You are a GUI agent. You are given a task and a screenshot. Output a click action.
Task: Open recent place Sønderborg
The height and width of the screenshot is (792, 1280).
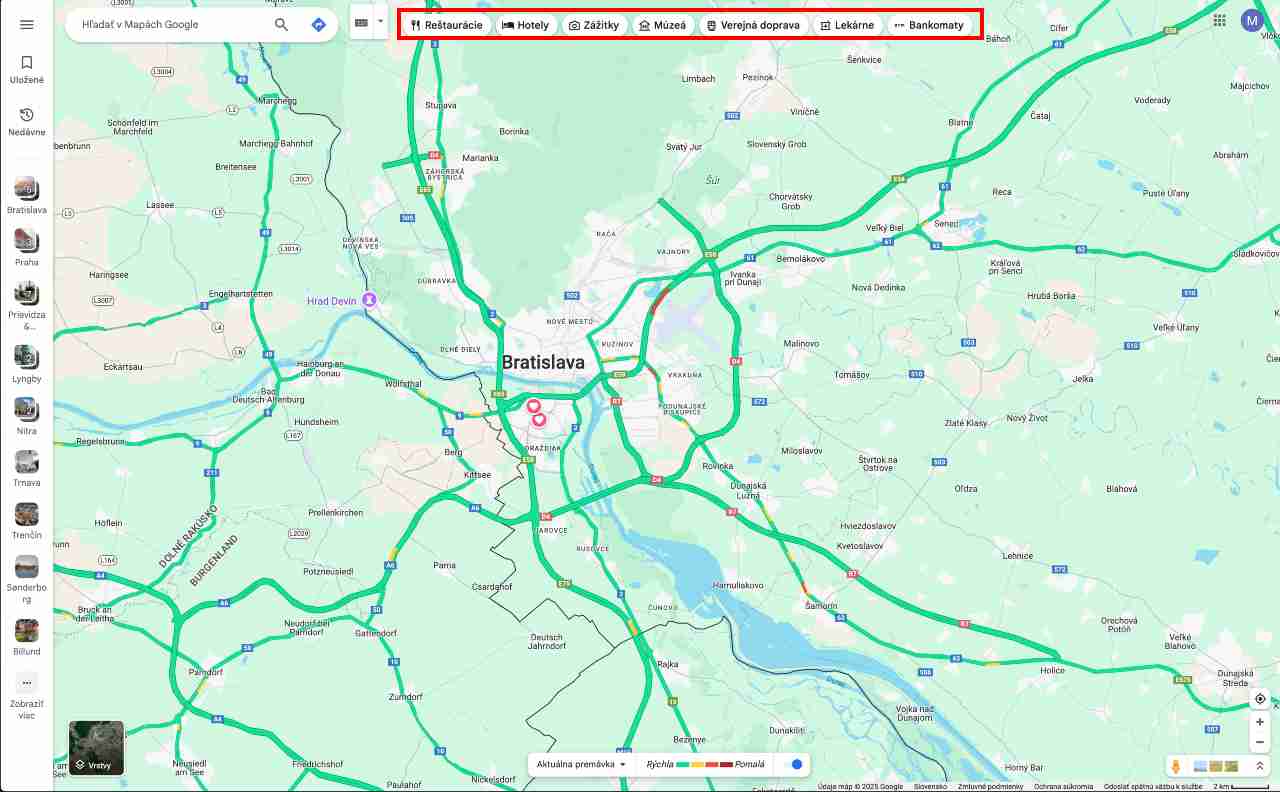[27, 579]
